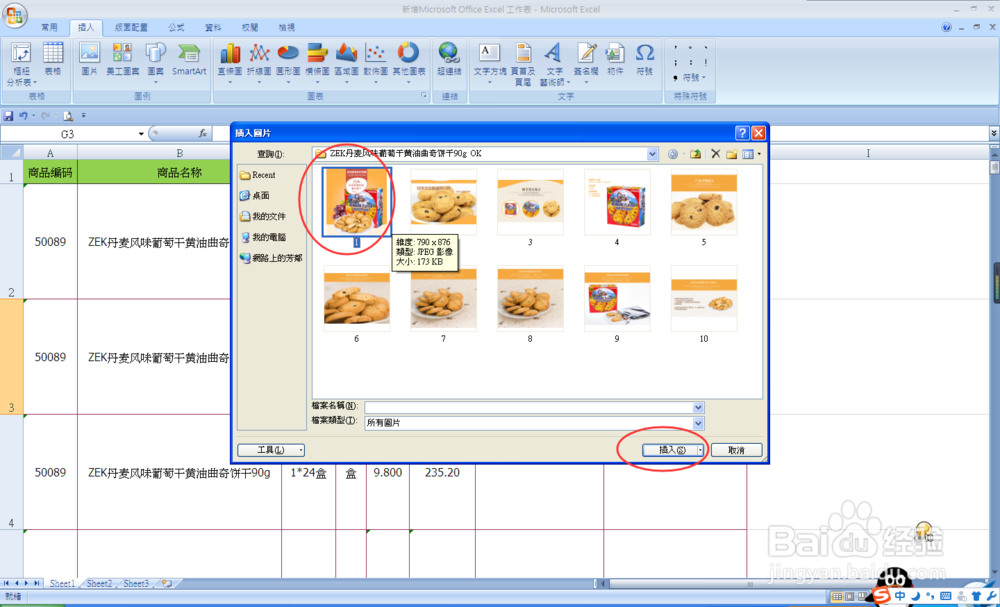
Task: Click the Header and Footer (頁首及頁尾) icon
Action: click(x=523, y=54)
